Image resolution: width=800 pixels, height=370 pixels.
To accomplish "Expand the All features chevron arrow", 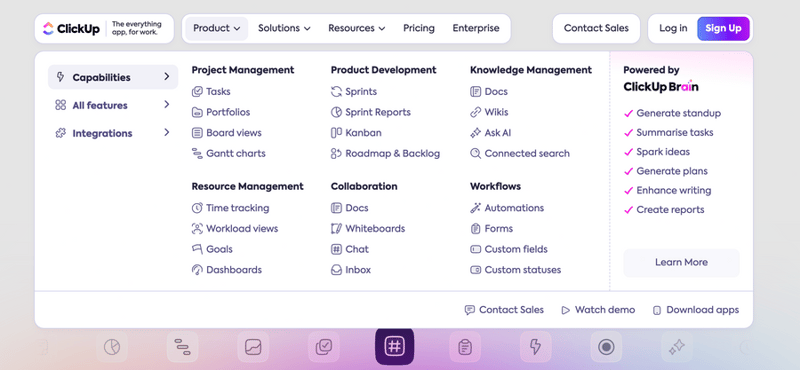I will [166, 105].
